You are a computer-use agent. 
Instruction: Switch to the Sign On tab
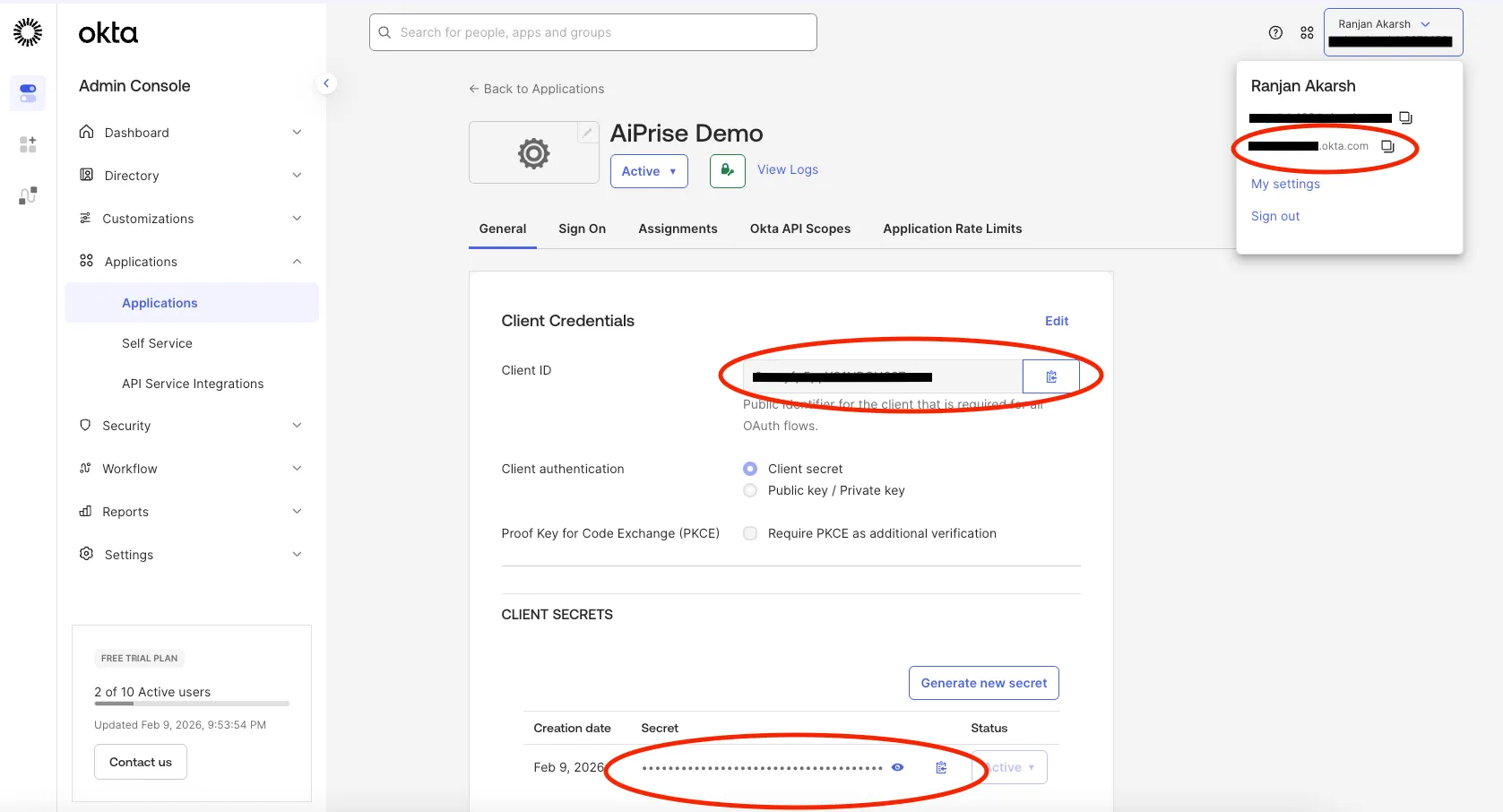click(583, 229)
